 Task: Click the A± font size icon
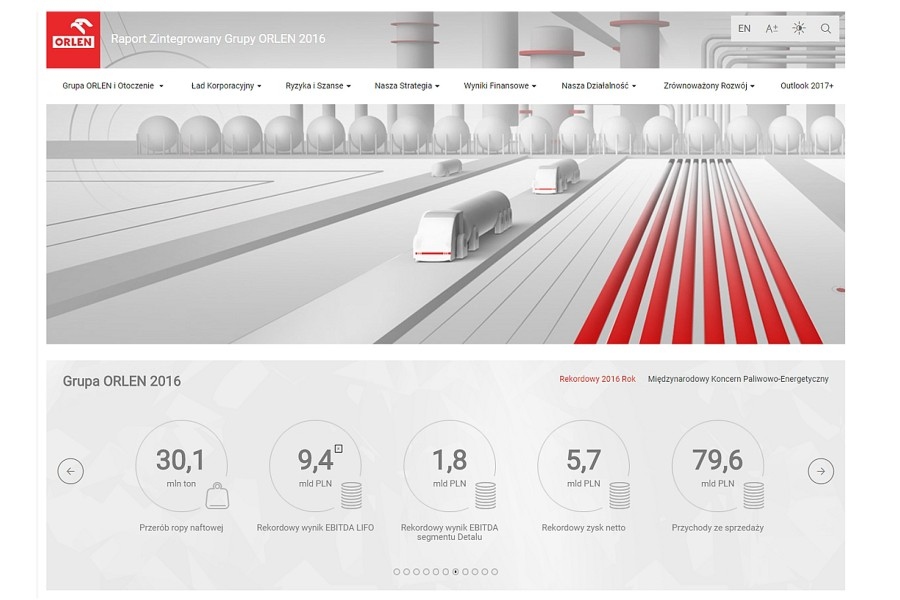click(x=771, y=29)
